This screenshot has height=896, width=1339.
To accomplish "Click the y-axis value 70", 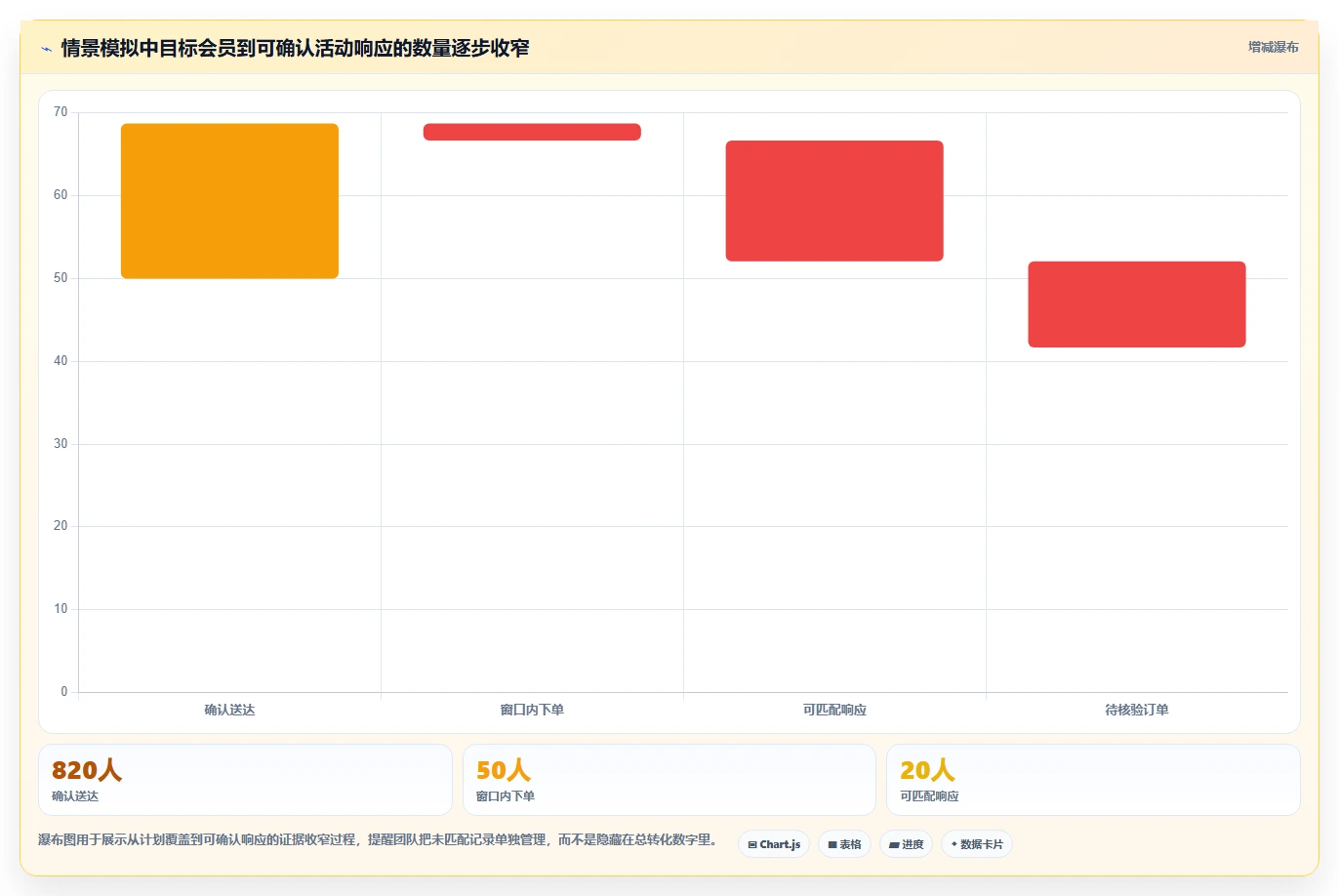I will [61, 112].
